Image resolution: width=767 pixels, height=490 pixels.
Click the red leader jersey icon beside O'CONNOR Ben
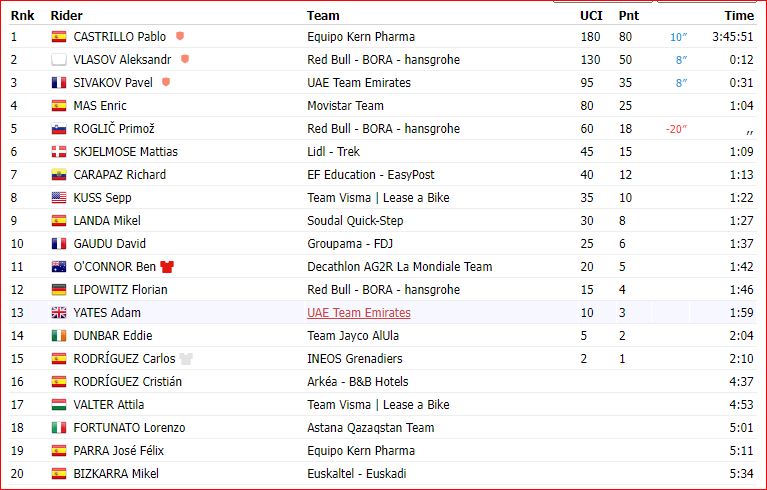click(167, 267)
